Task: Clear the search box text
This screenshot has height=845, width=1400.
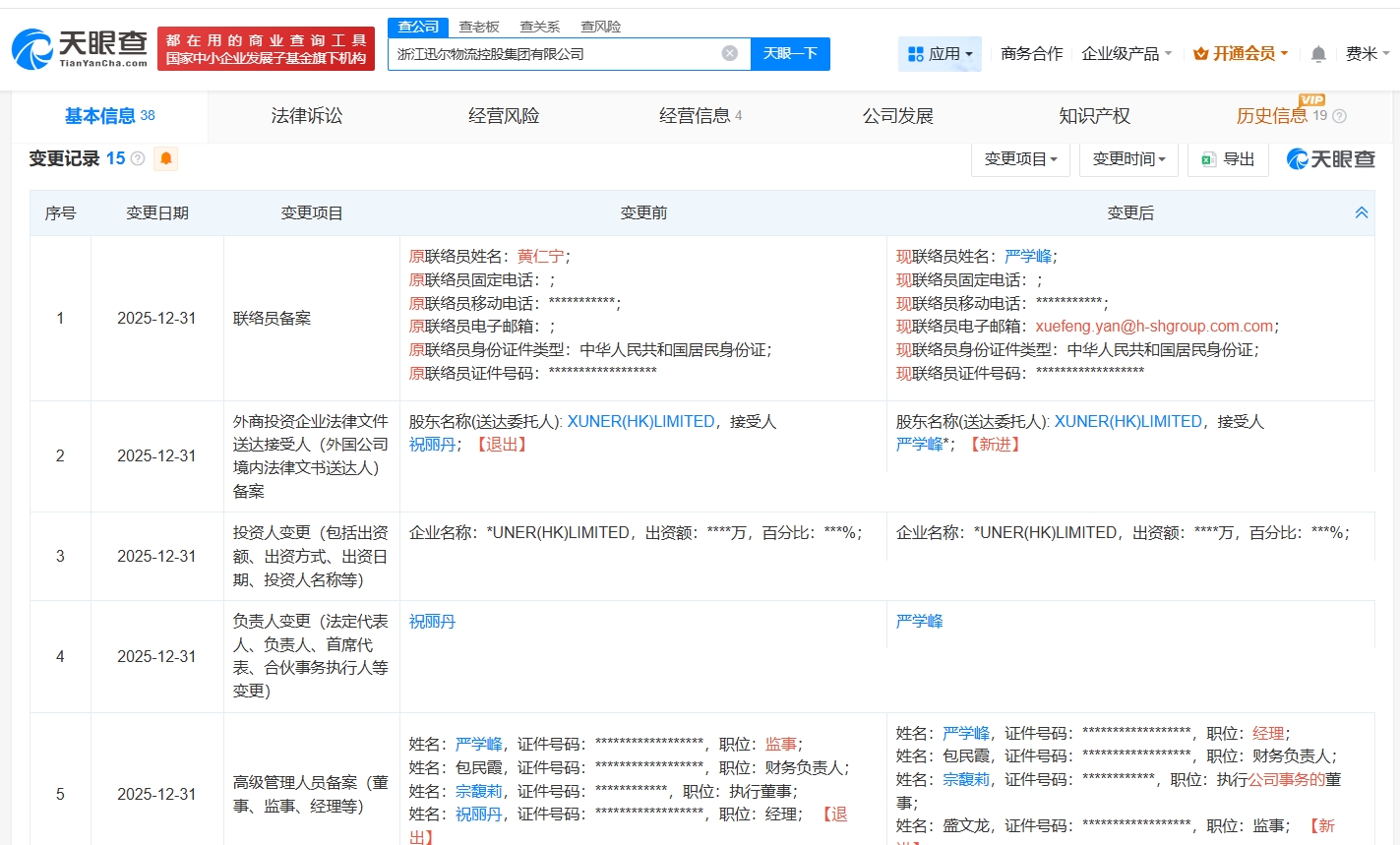Action: 729,53
